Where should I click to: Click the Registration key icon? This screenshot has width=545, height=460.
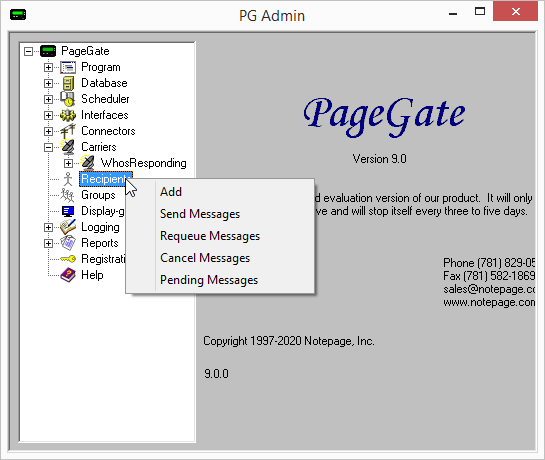(x=68, y=259)
